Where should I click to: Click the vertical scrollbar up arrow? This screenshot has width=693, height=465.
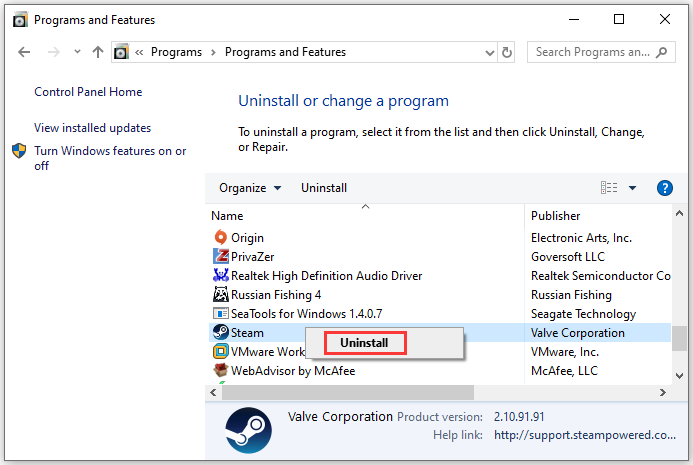coord(679,213)
